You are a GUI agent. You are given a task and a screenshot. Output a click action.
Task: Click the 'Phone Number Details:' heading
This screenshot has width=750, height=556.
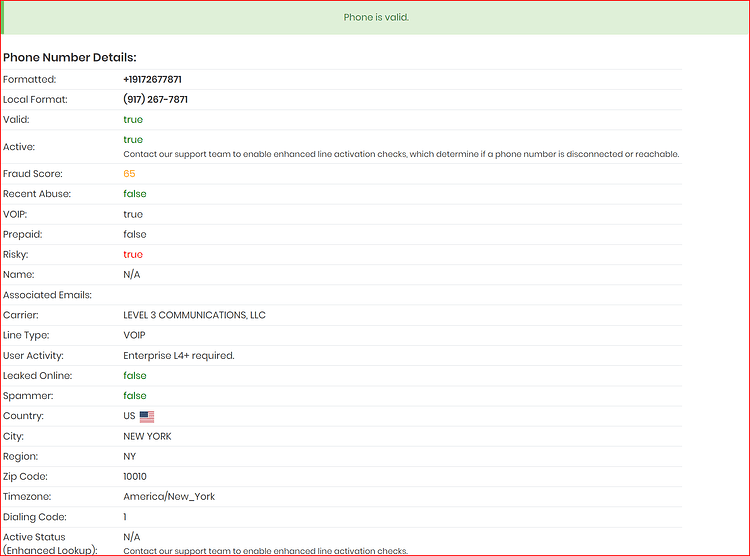(x=70, y=57)
